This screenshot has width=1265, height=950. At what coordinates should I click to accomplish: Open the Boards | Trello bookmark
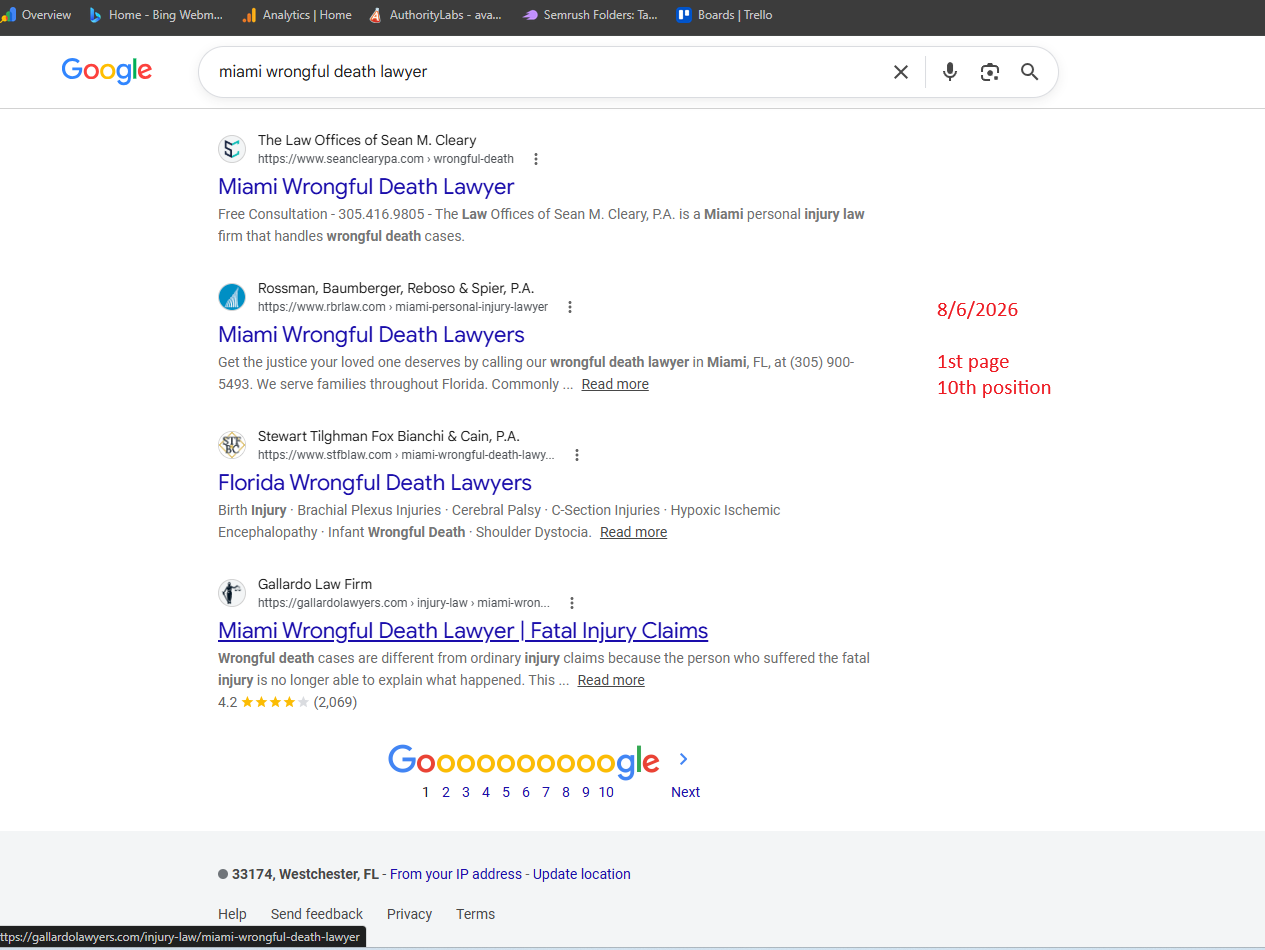(725, 15)
